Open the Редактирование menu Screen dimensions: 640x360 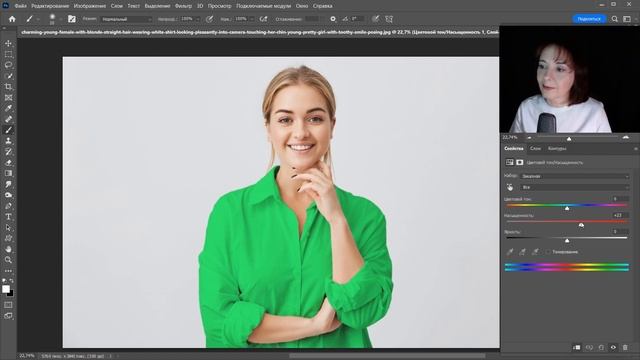click(x=50, y=6)
